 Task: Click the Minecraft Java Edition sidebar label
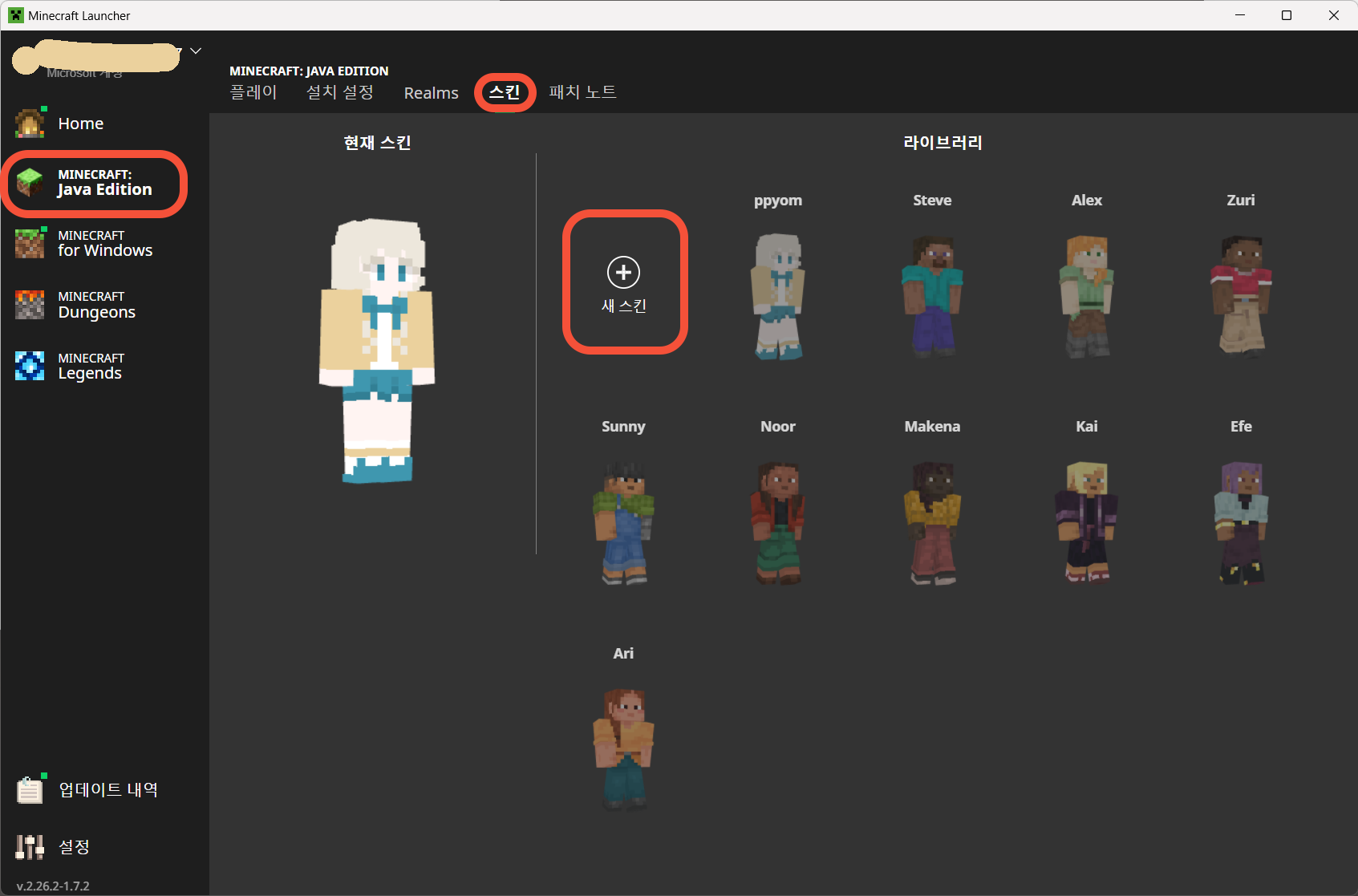pyautogui.click(x=105, y=182)
